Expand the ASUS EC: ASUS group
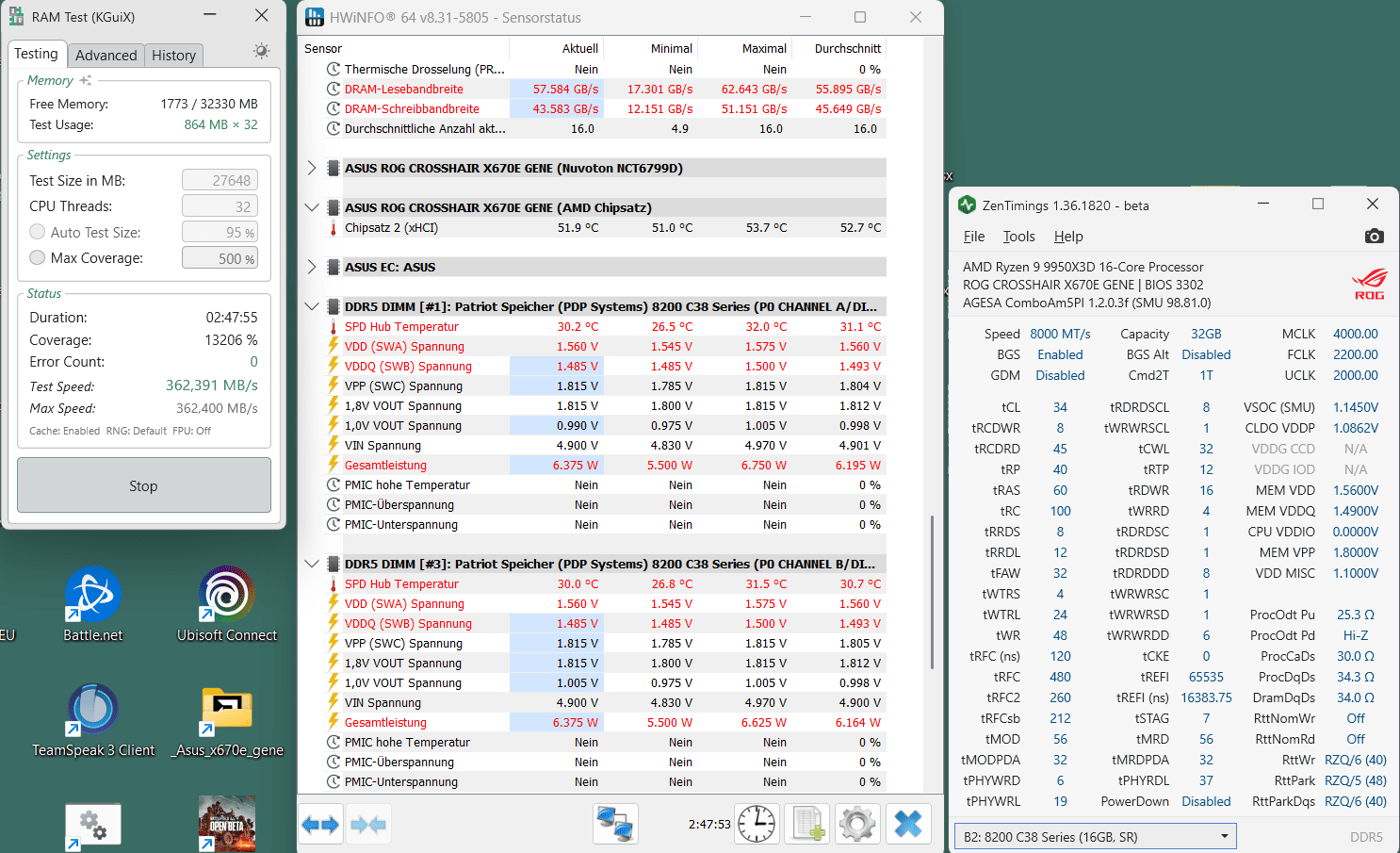 click(x=312, y=267)
